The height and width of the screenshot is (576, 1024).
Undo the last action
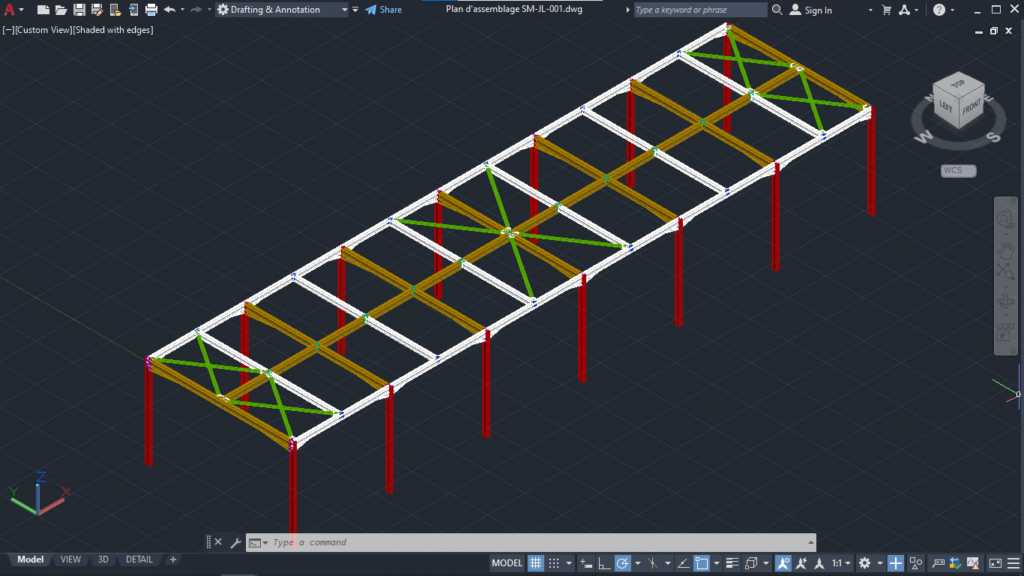click(170, 10)
